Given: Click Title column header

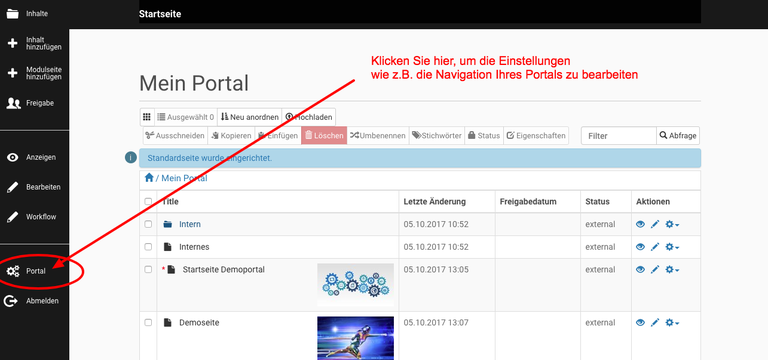Looking at the screenshot, I should point(170,202).
